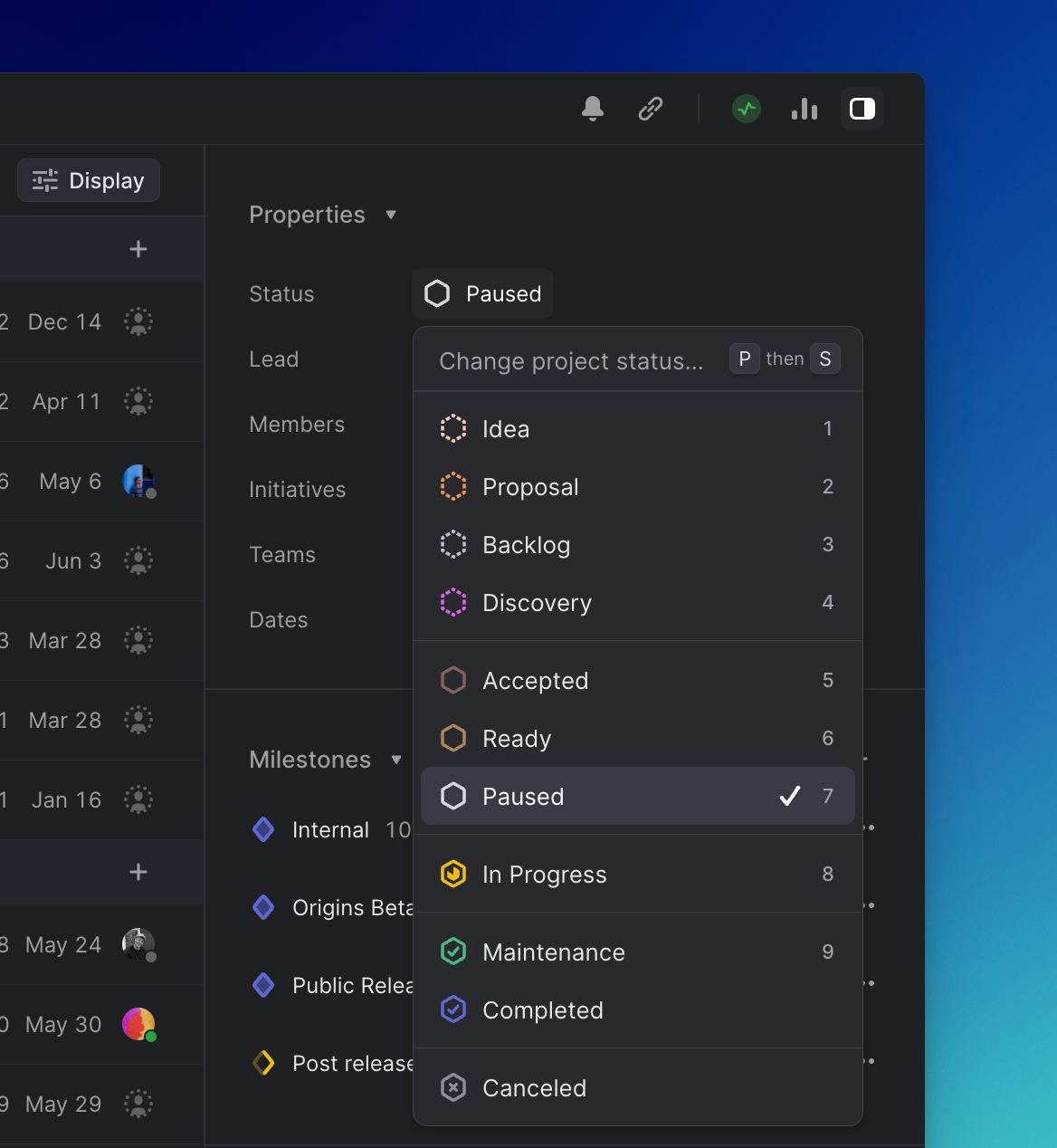Click the Jun 3 date
Screen dimensions: 1057x1148
pyautogui.click(x=73, y=560)
